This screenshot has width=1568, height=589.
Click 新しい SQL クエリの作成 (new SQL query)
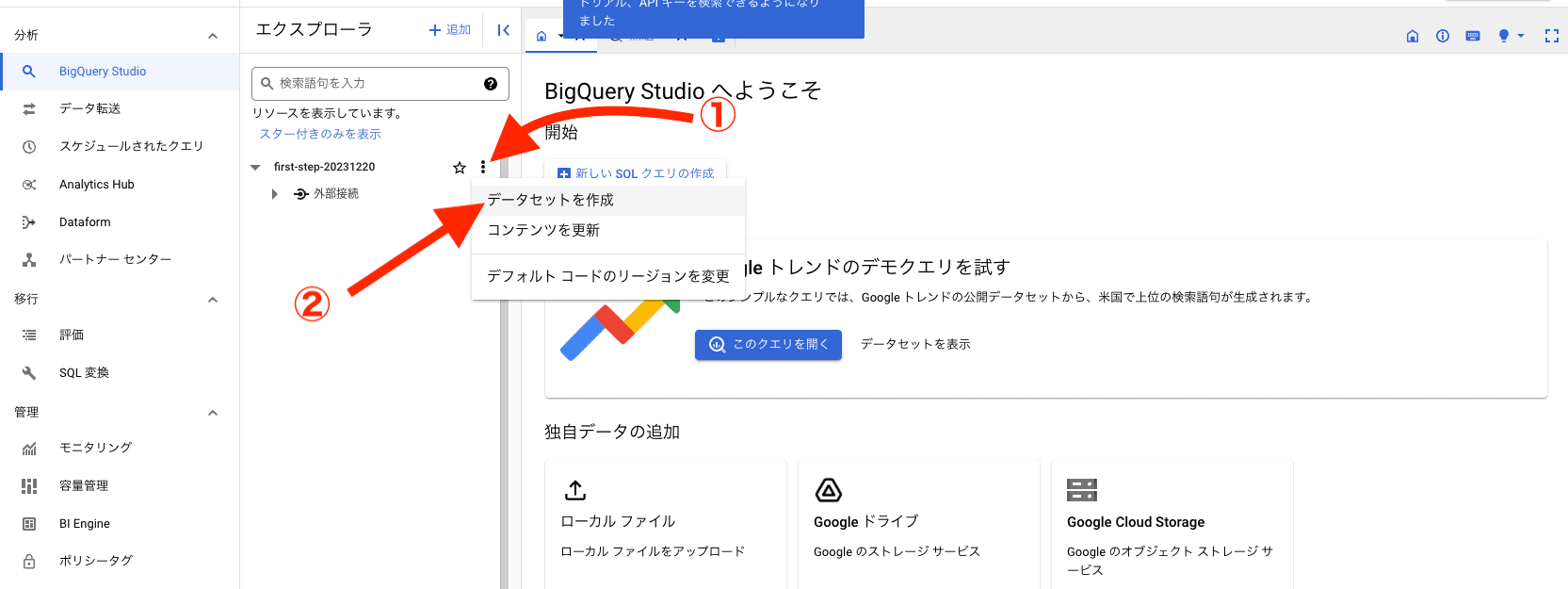coord(636,173)
